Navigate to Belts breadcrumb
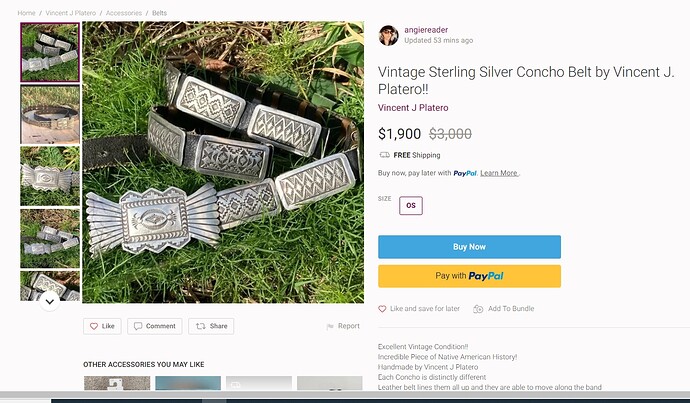This screenshot has height=403, width=690. (x=159, y=12)
